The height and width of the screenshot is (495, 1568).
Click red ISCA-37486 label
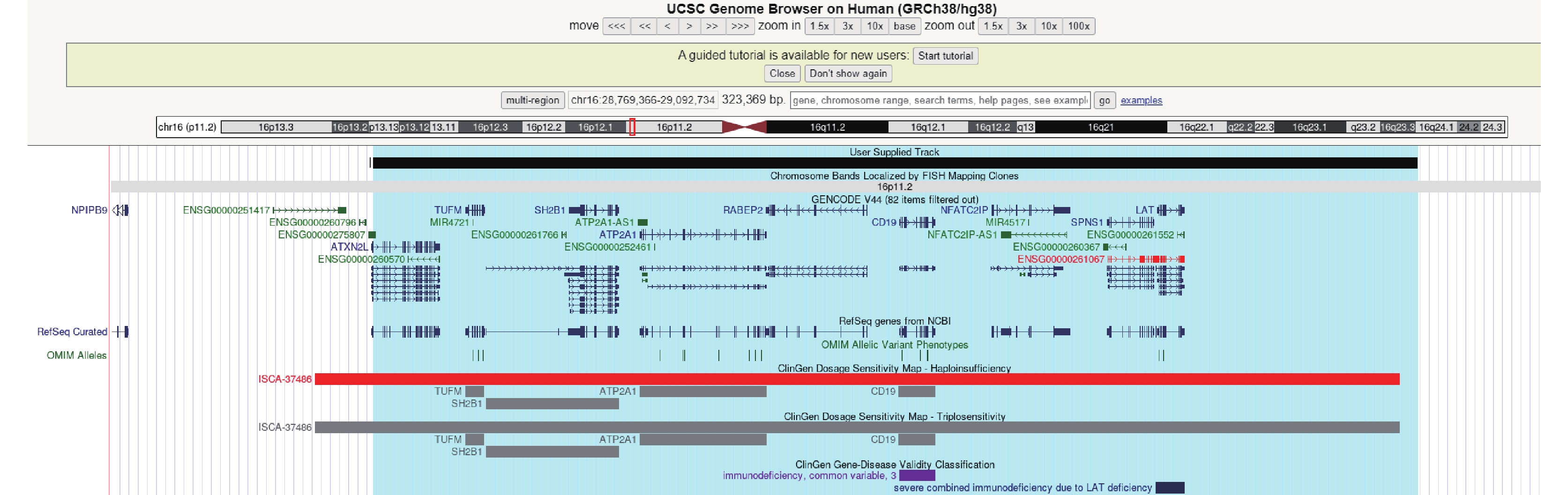[x=284, y=379]
